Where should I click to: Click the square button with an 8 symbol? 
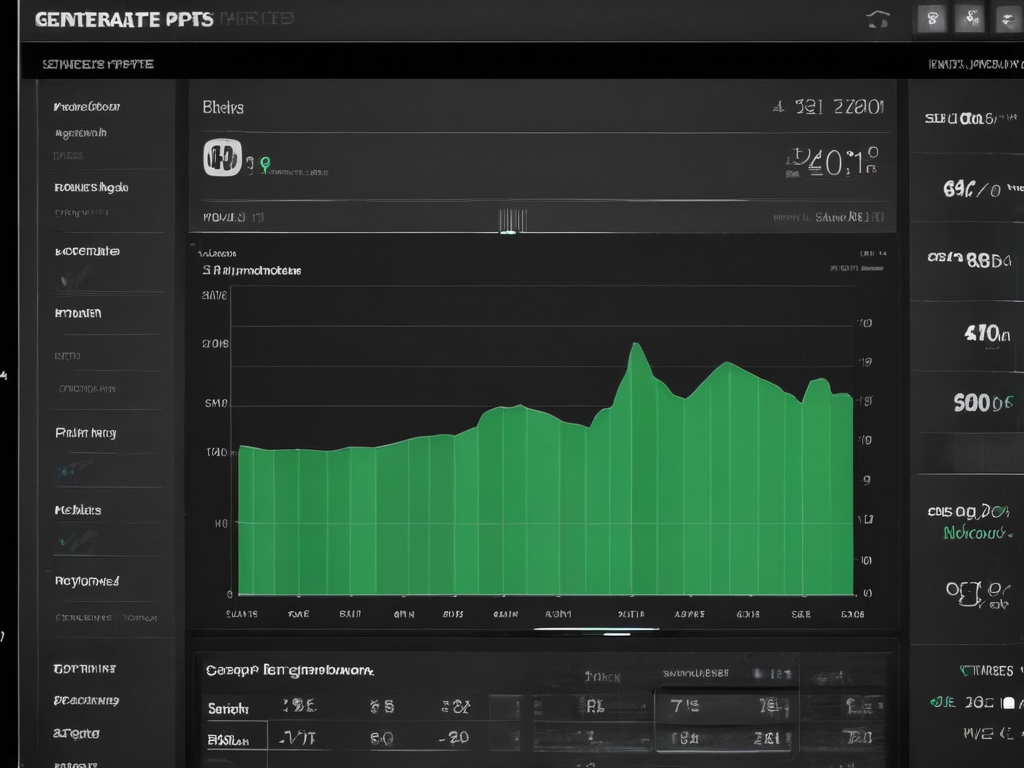[x=932, y=19]
